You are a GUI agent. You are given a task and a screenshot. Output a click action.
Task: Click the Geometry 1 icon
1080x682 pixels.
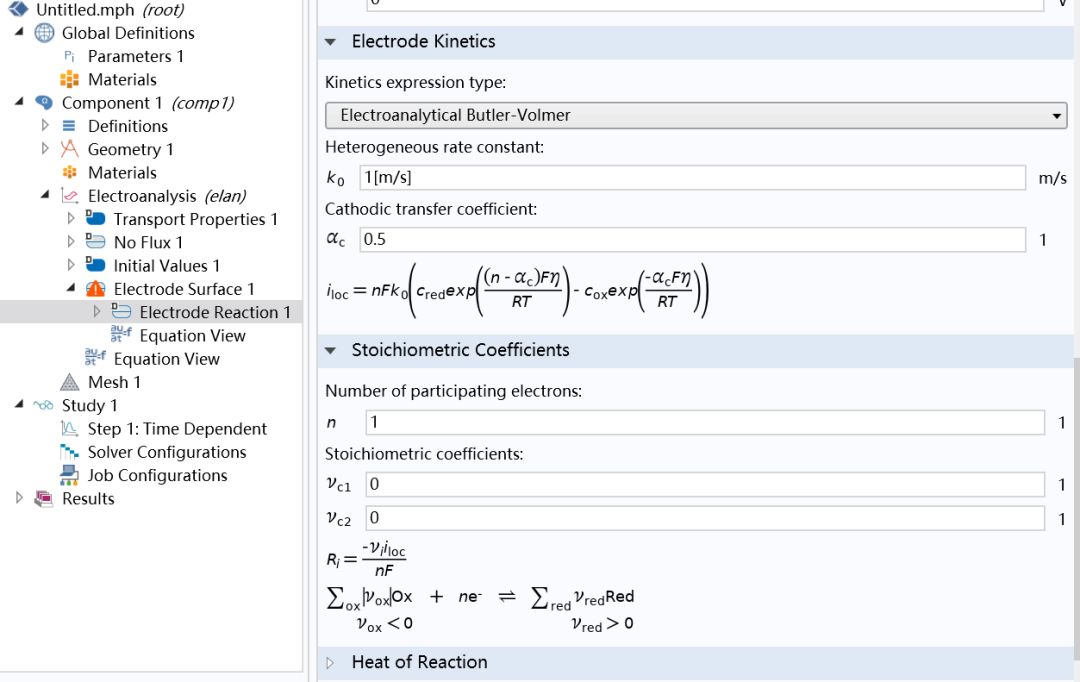[69, 149]
